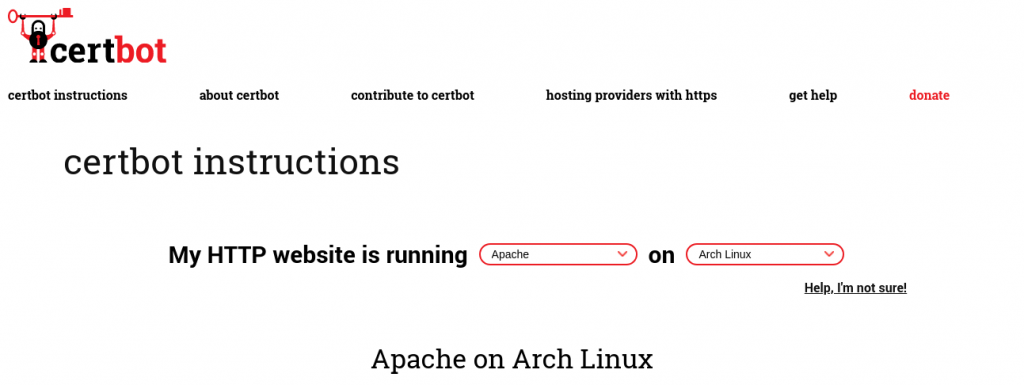The image size is (1024, 385).
Task: Click 'My HTTP website is running' text
Action: (x=318, y=254)
